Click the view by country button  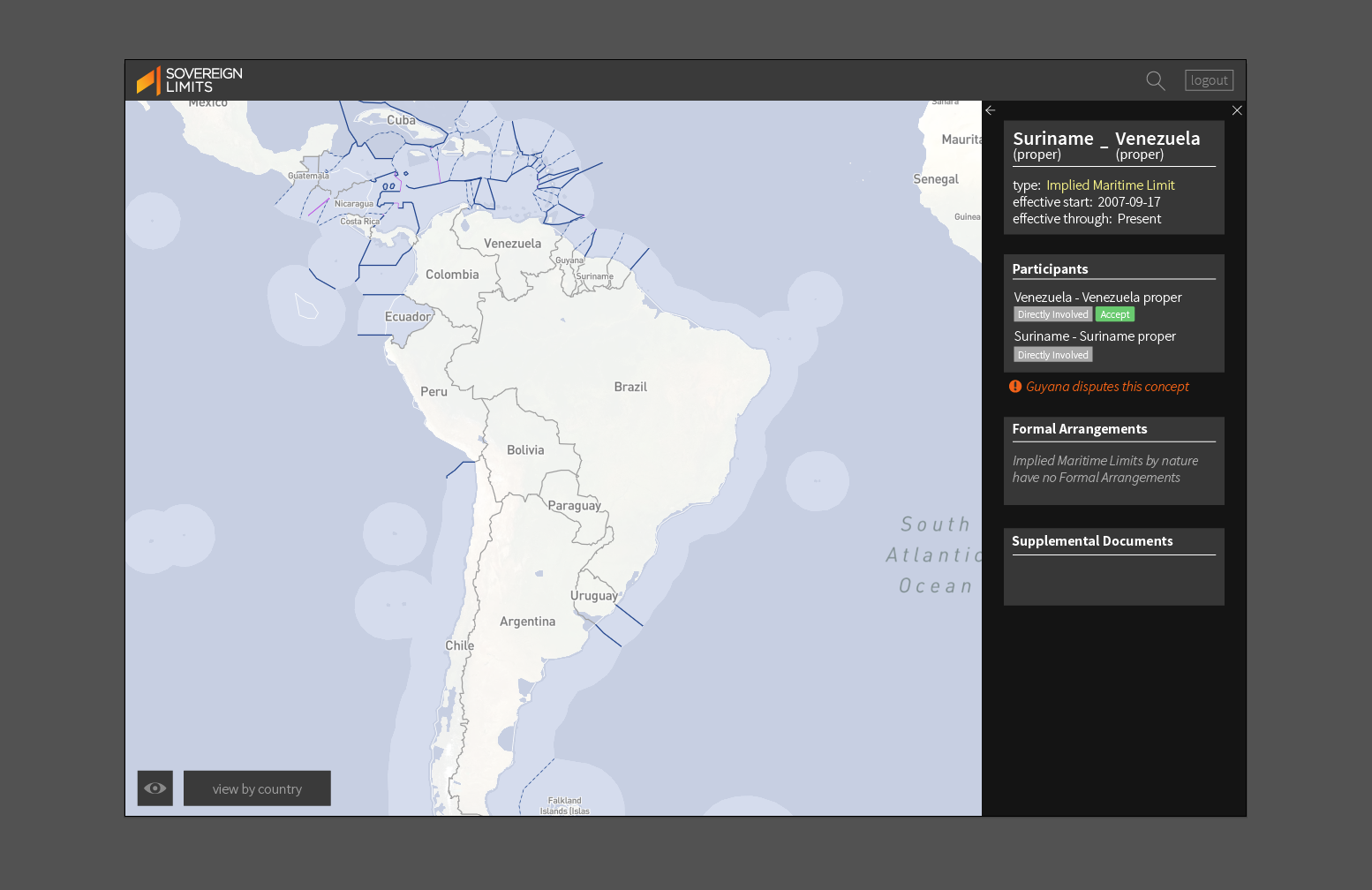(257, 788)
